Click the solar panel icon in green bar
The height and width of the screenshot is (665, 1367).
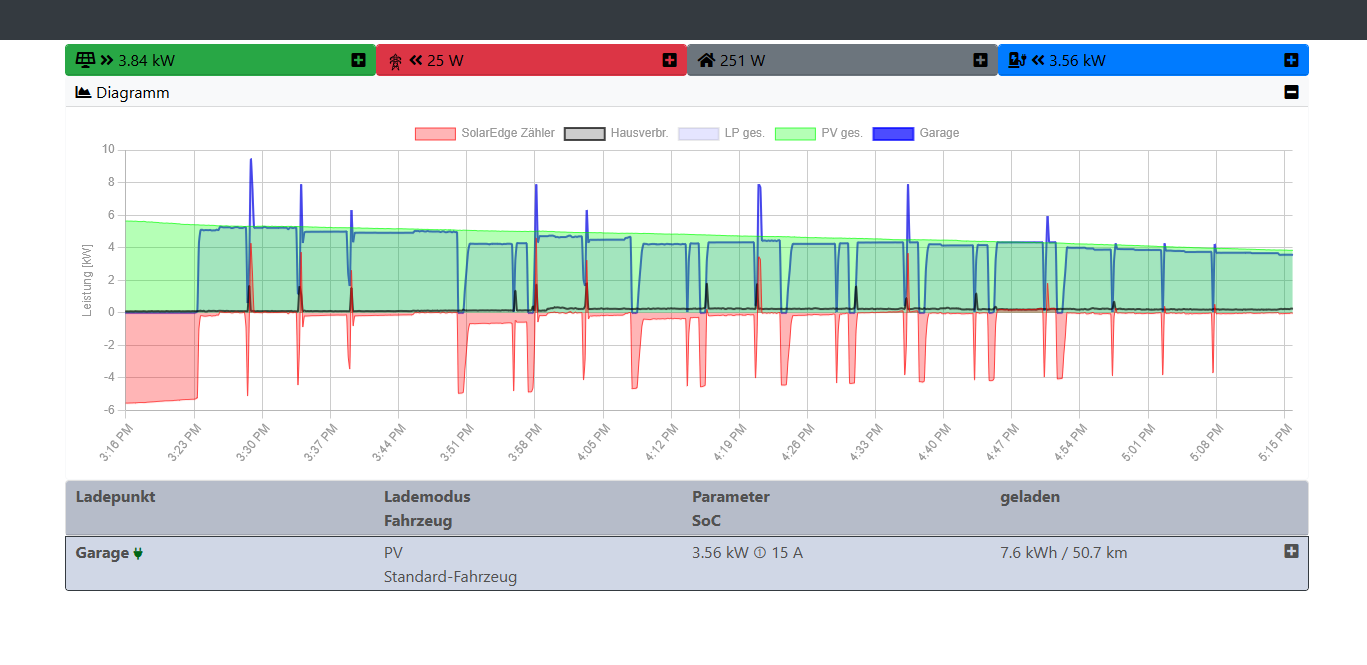click(85, 60)
